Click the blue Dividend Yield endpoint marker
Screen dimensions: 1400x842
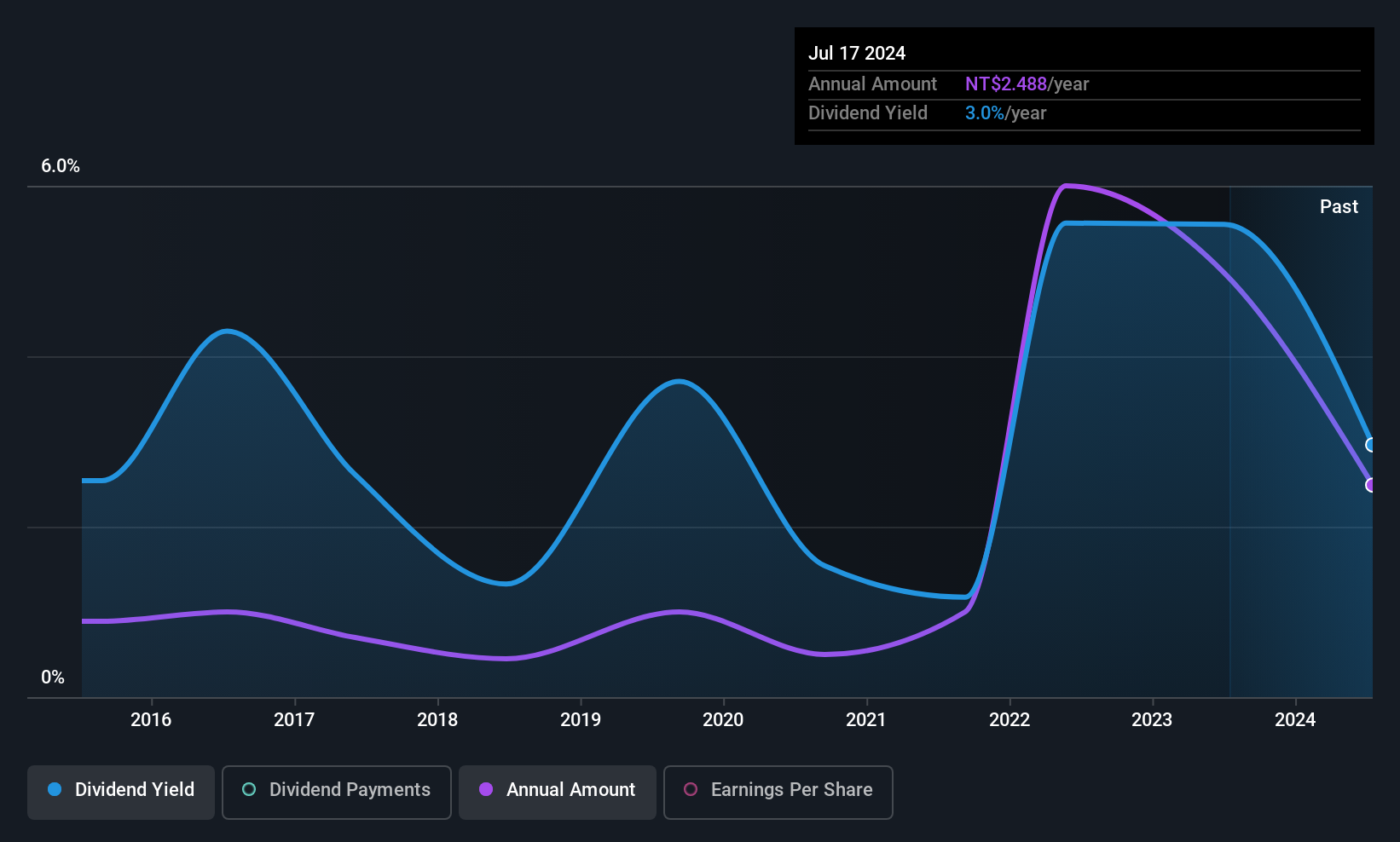click(1371, 445)
